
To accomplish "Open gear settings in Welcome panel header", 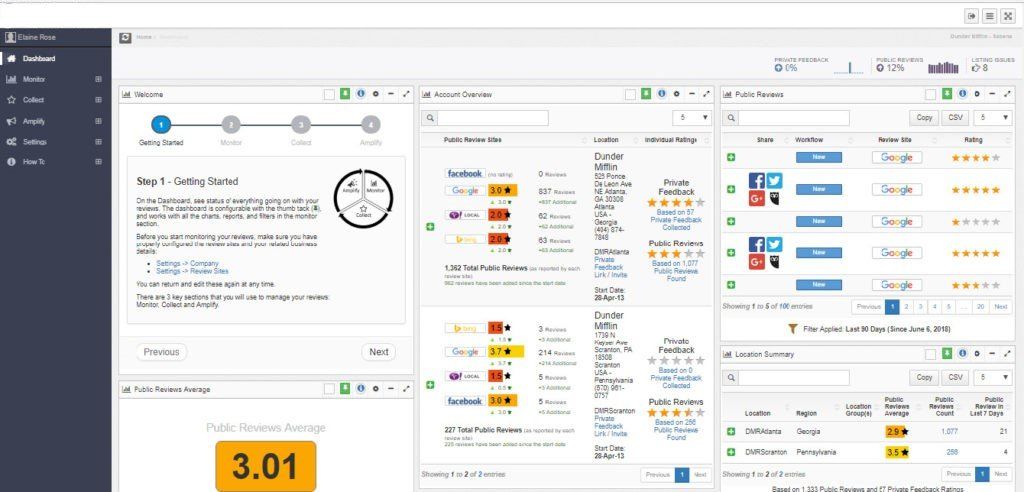I will pos(376,94).
